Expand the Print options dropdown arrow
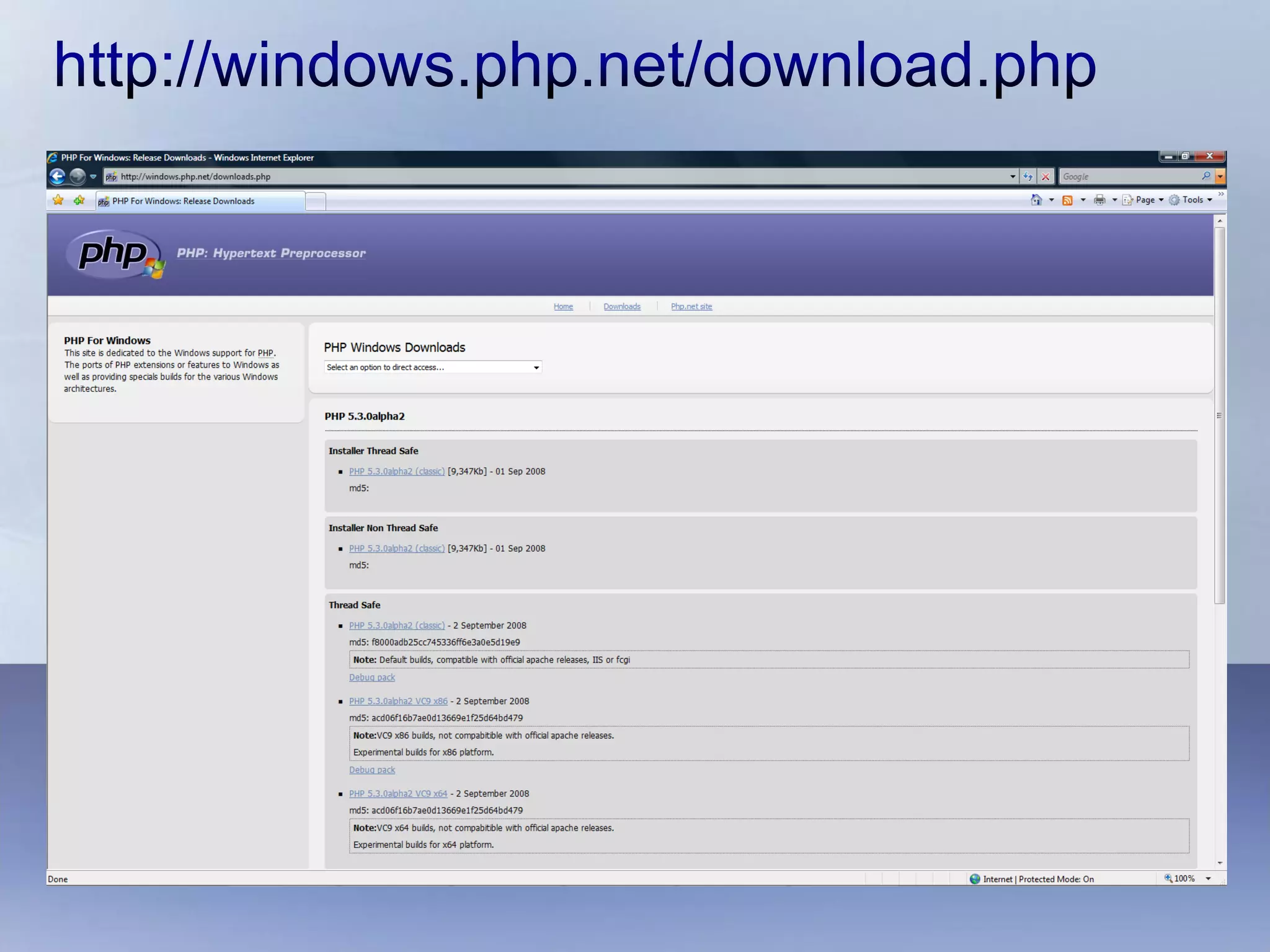 point(1114,200)
